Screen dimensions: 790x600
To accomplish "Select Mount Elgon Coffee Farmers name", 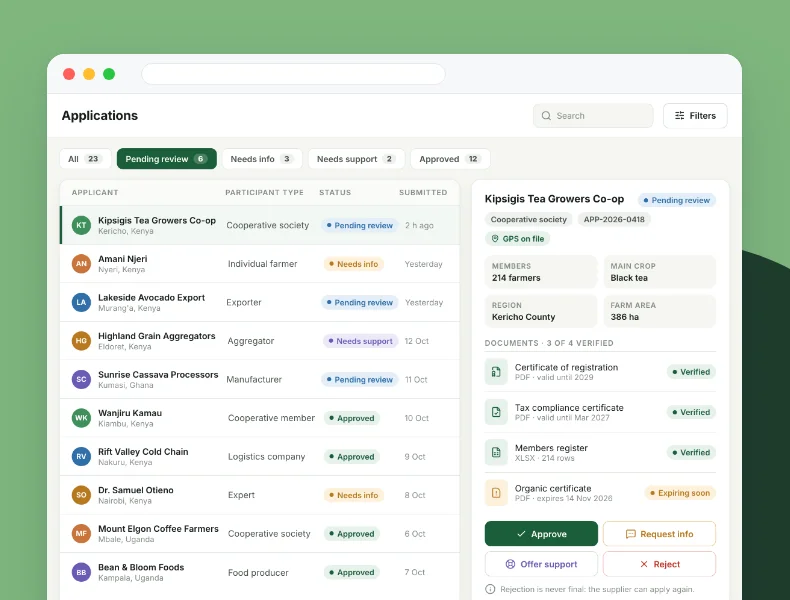I will click(x=158, y=528).
